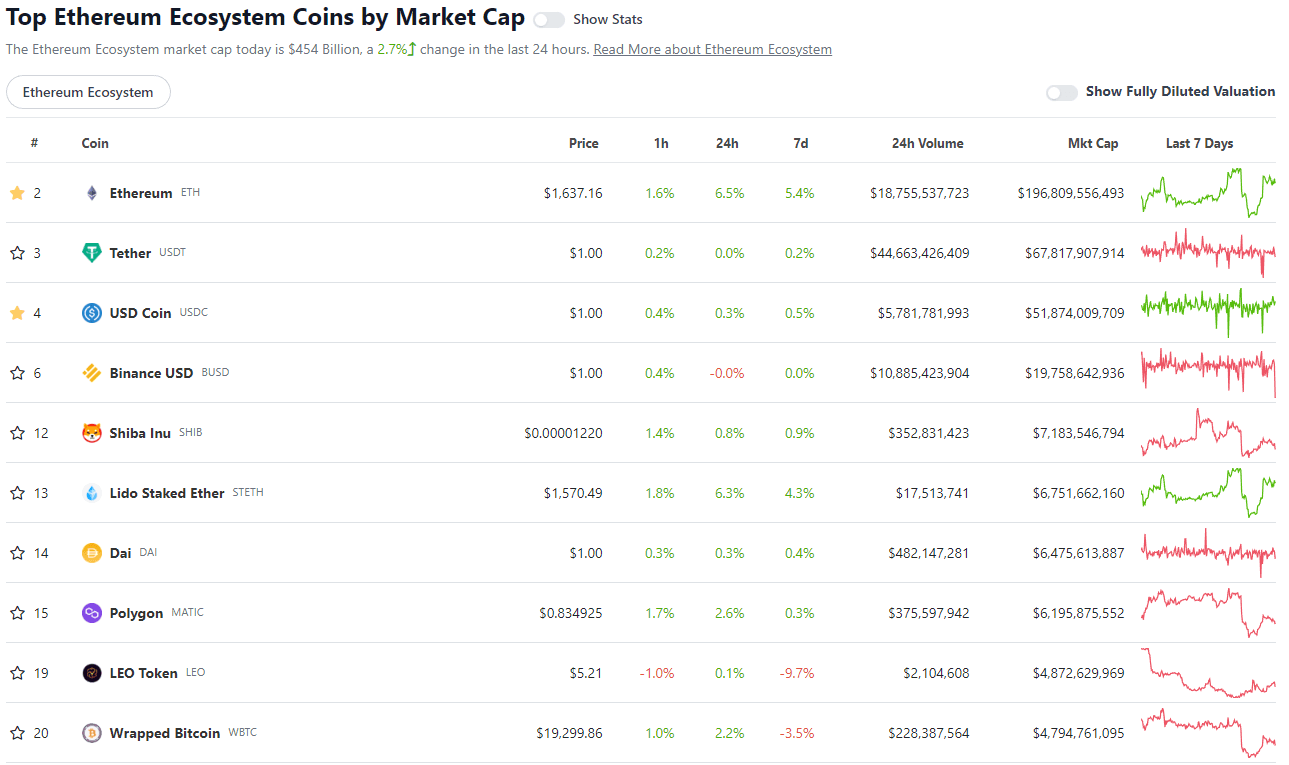
Task: Click the Polygon coin logo icon
Action: tap(92, 613)
